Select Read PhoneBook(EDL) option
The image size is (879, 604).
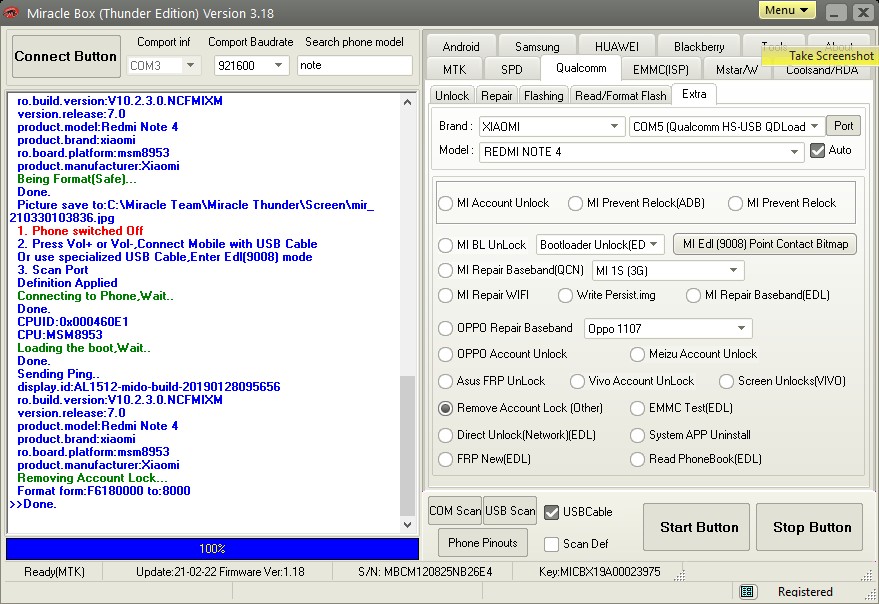click(x=637, y=459)
